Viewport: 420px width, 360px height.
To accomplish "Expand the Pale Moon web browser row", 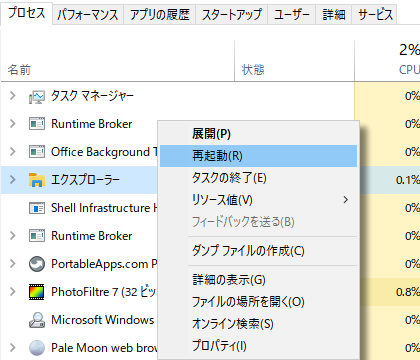I will click(x=13, y=348).
